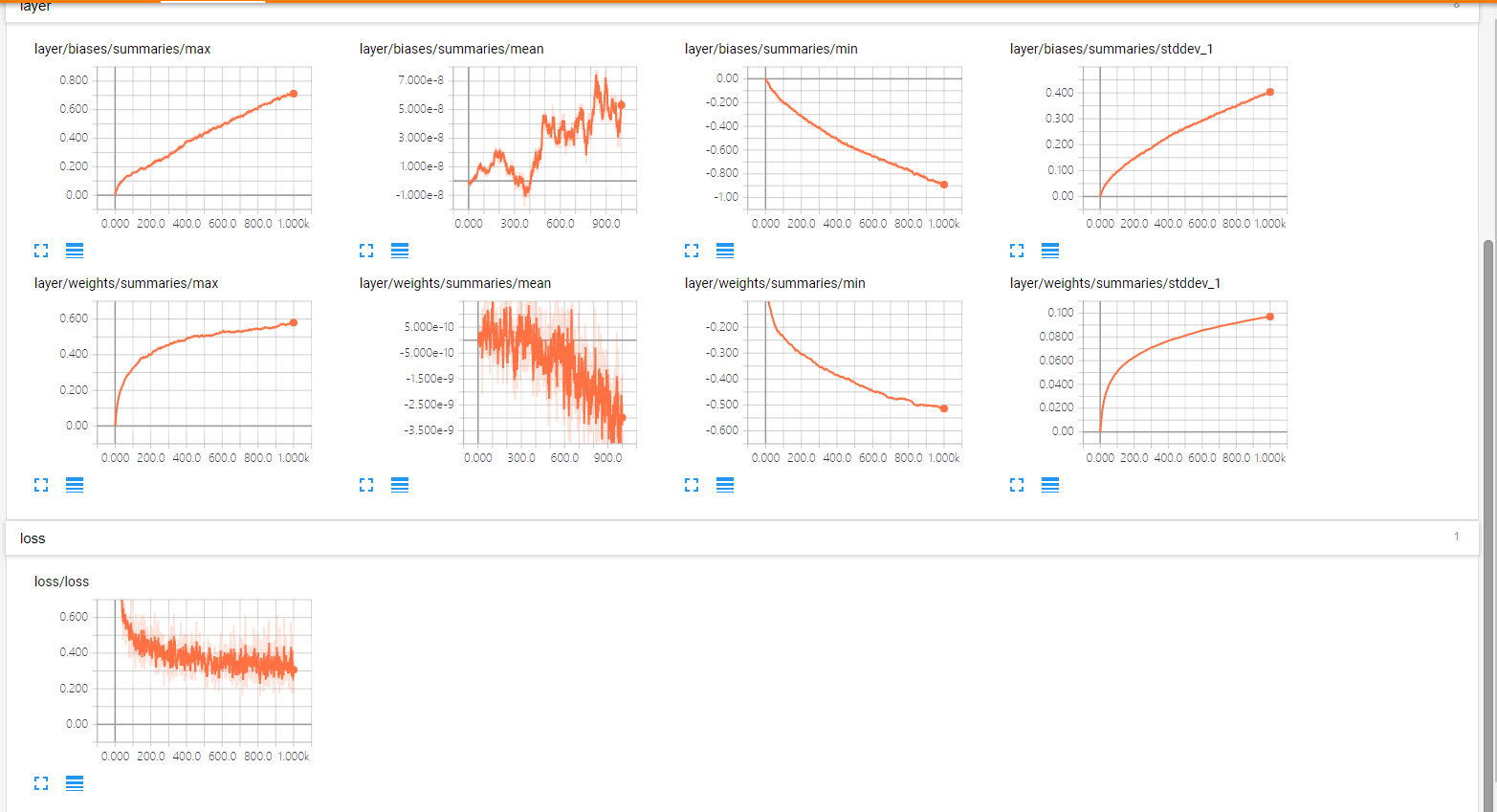Open fullscreen view of layer/weights/summaries/mean chart
1497x812 pixels.
coord(366,485)
